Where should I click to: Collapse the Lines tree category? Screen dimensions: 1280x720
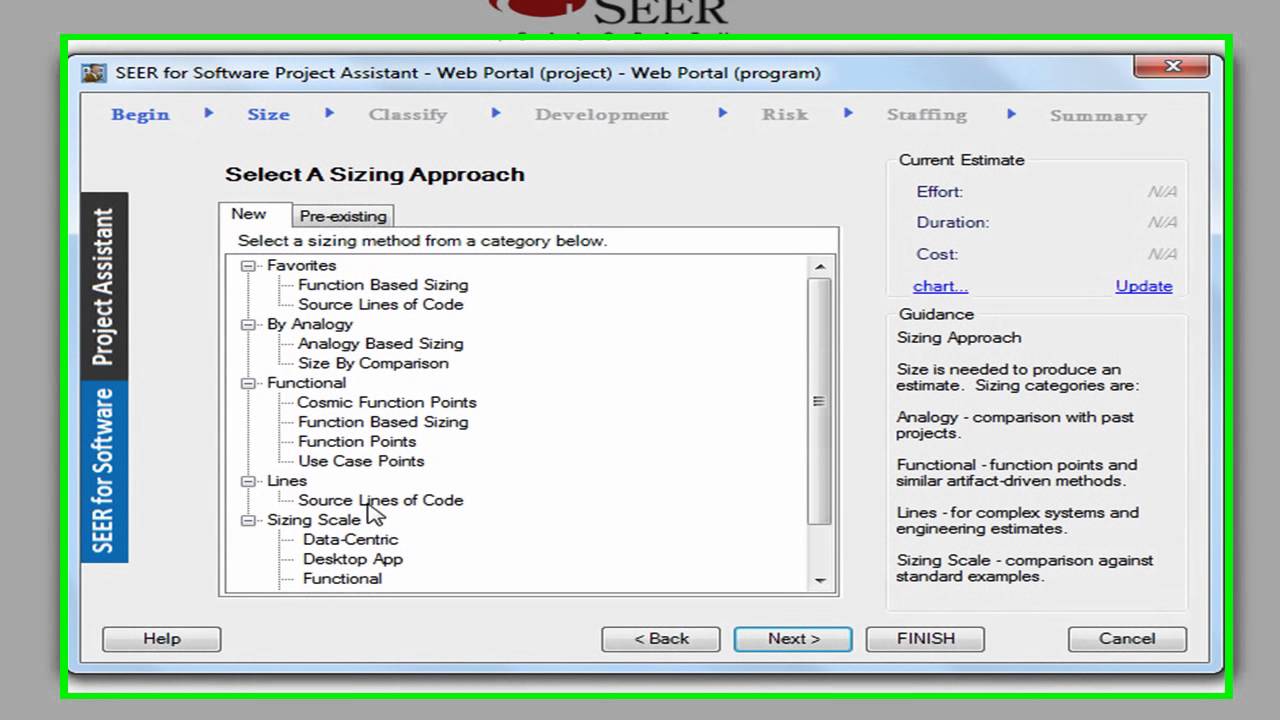click(248, 481)
